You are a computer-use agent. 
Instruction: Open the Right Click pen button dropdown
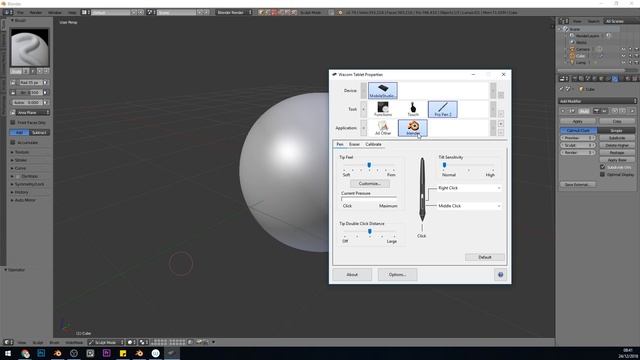[x=469, y=188]
